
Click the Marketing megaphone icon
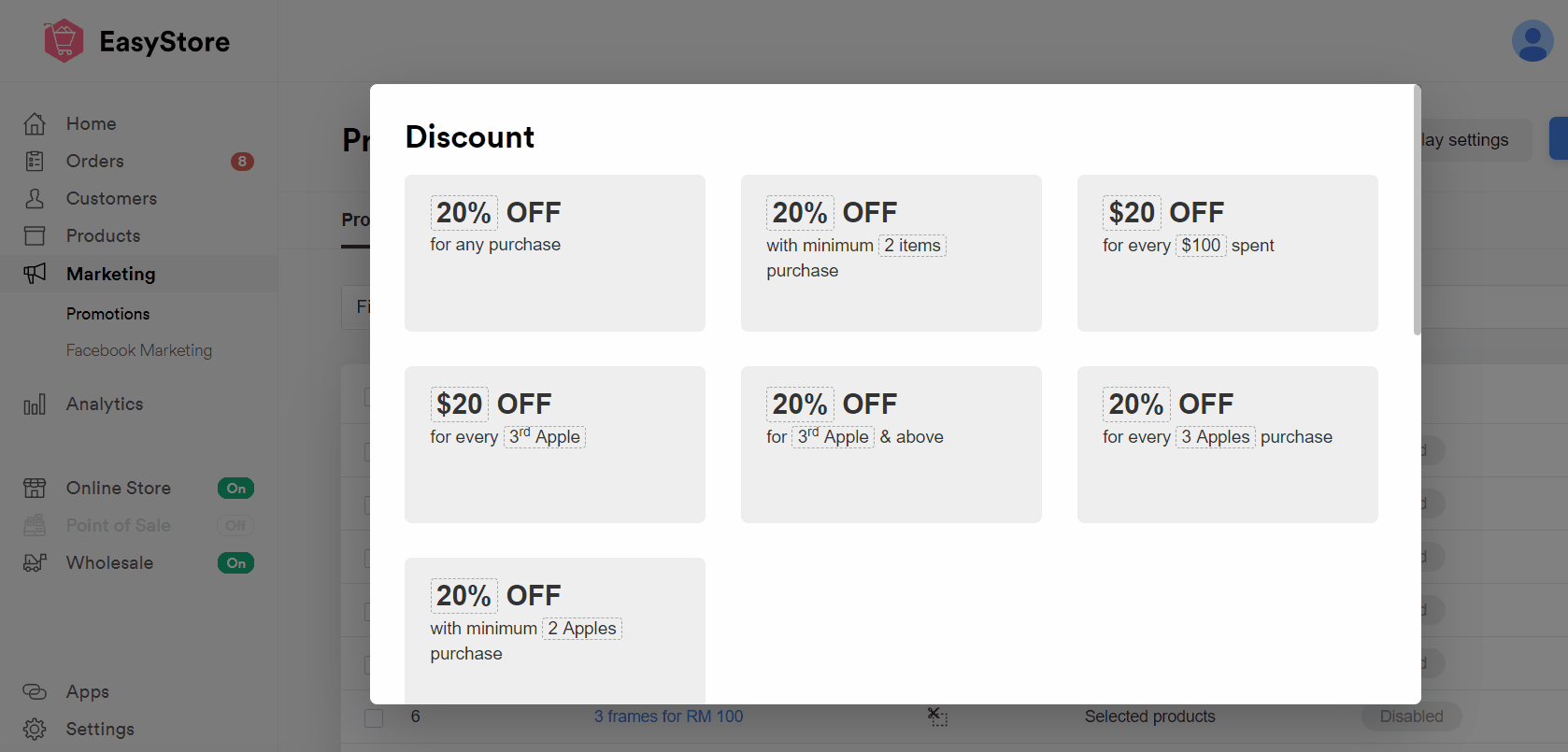coord(35,274)
